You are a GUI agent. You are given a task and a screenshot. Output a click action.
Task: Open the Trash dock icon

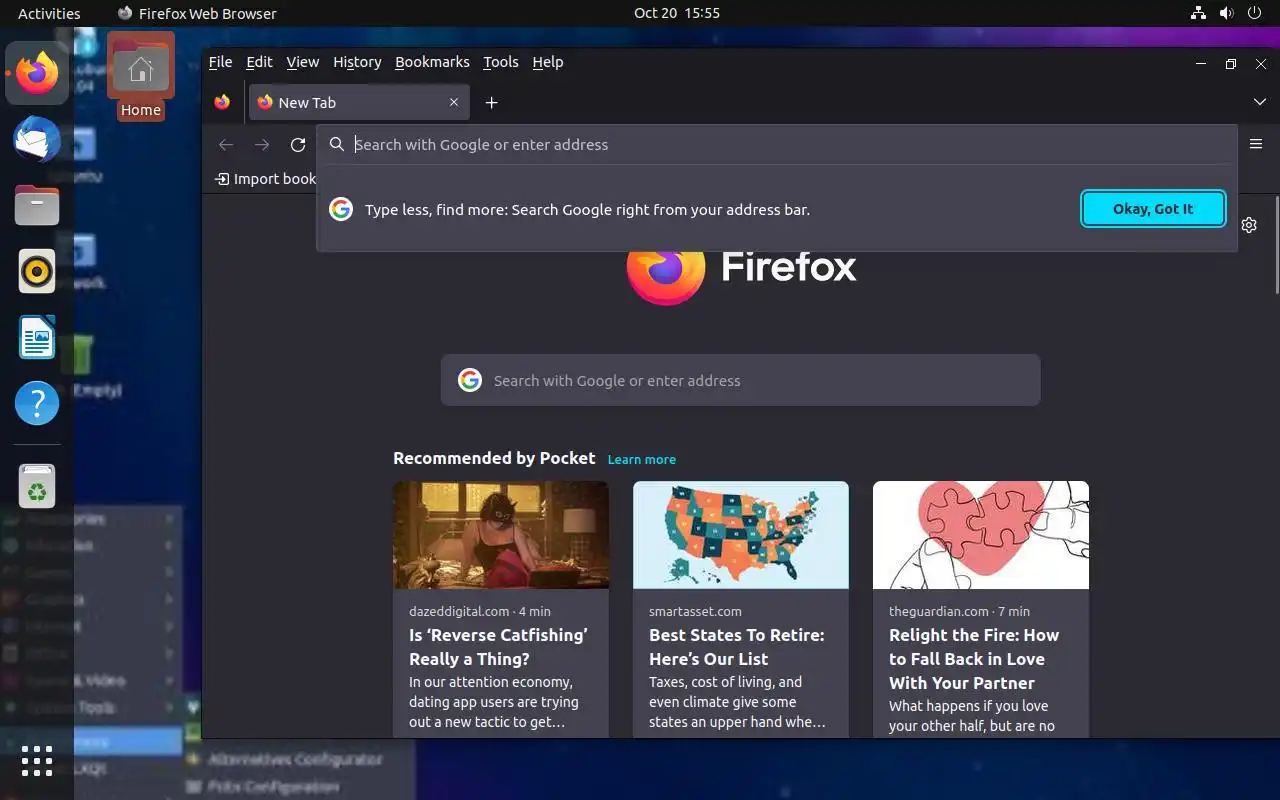click(37, 487)
